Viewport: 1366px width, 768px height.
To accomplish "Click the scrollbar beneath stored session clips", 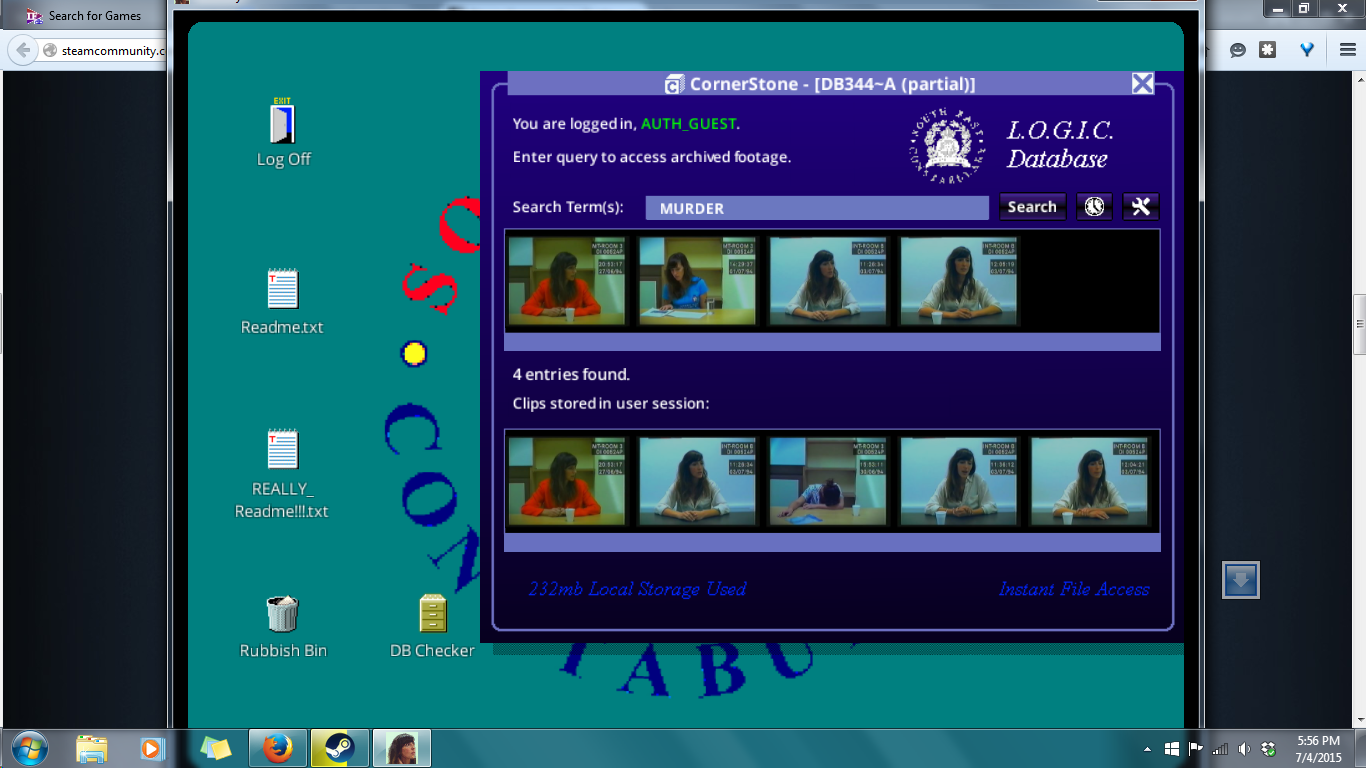I will point(831,543).
